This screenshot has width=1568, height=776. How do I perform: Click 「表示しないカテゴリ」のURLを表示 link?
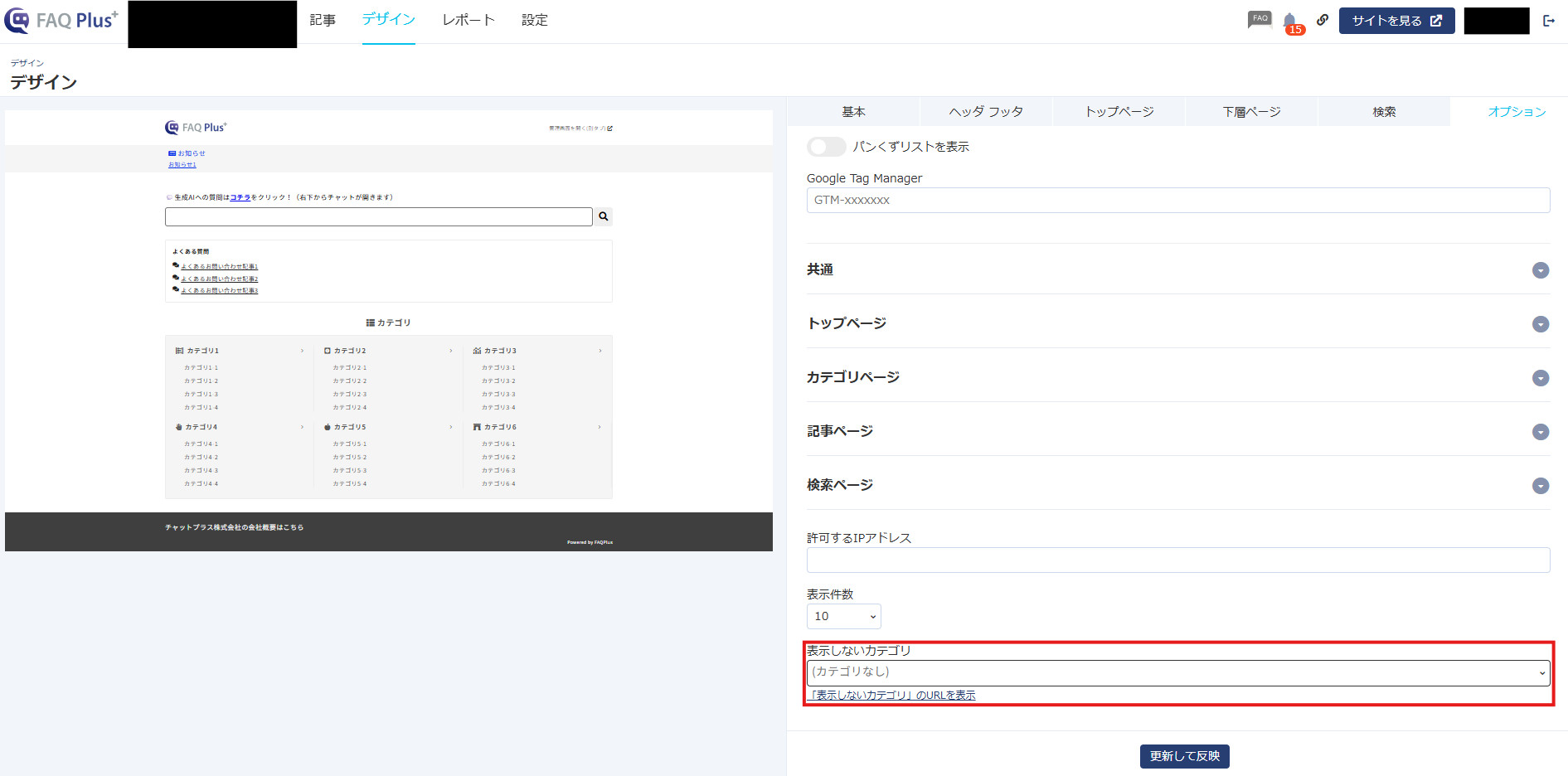tap(891, 696)
